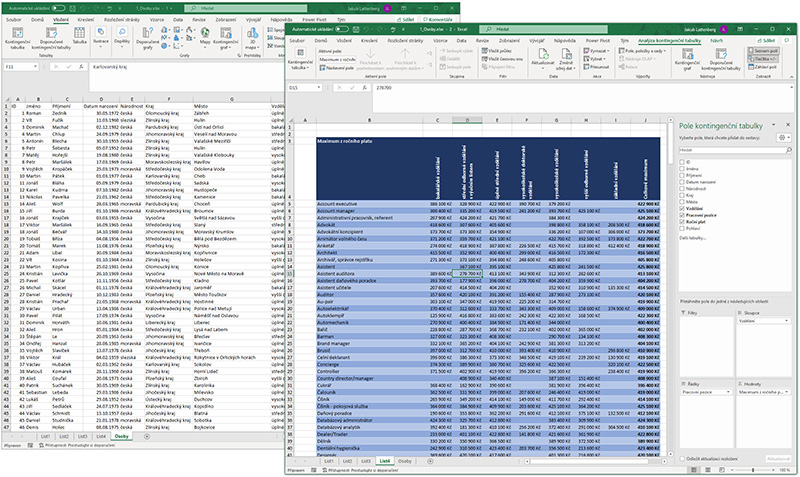Open the Name Box dropdown in front window

318,88
